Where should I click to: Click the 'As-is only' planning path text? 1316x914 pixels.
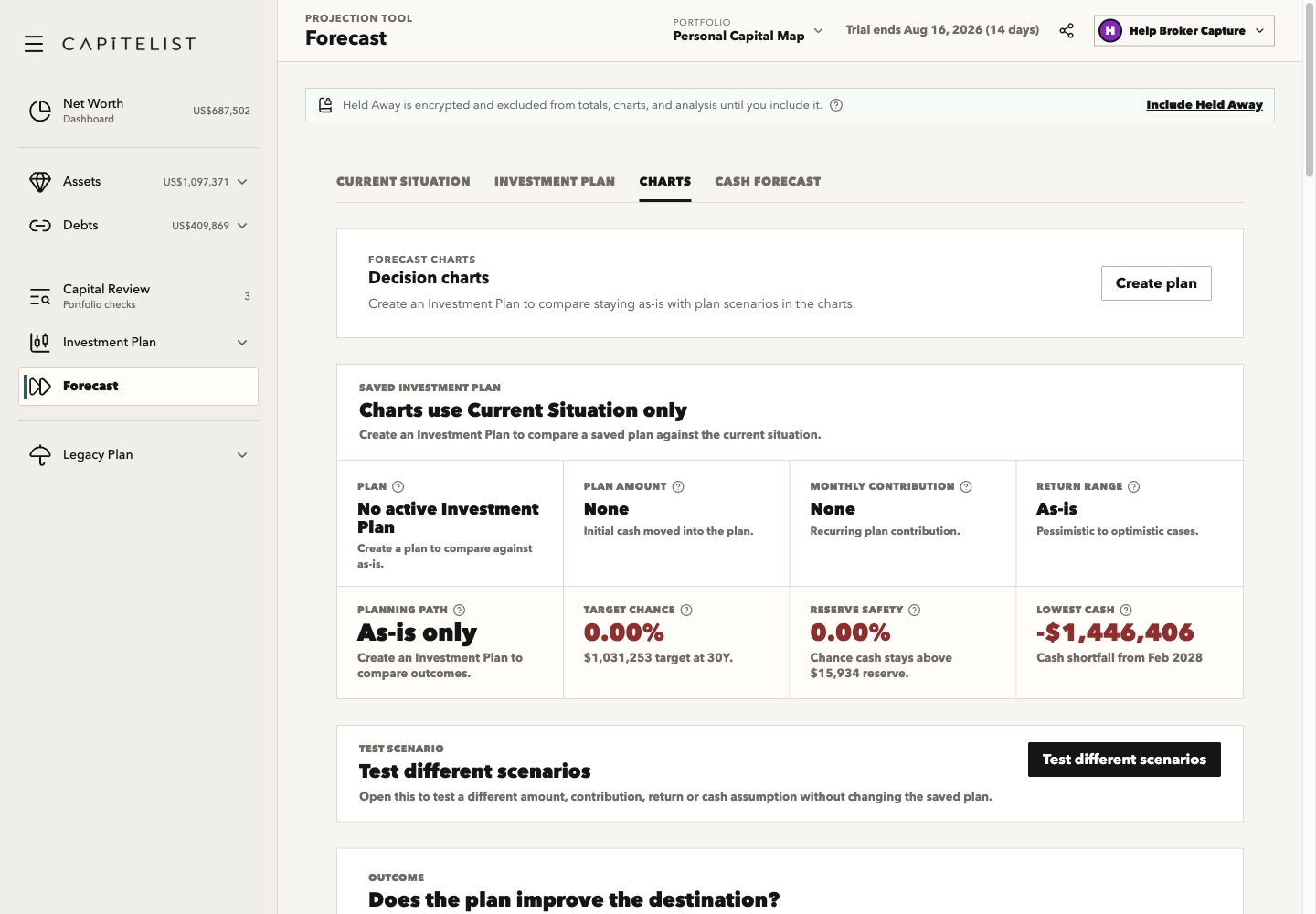click(417, 632)
